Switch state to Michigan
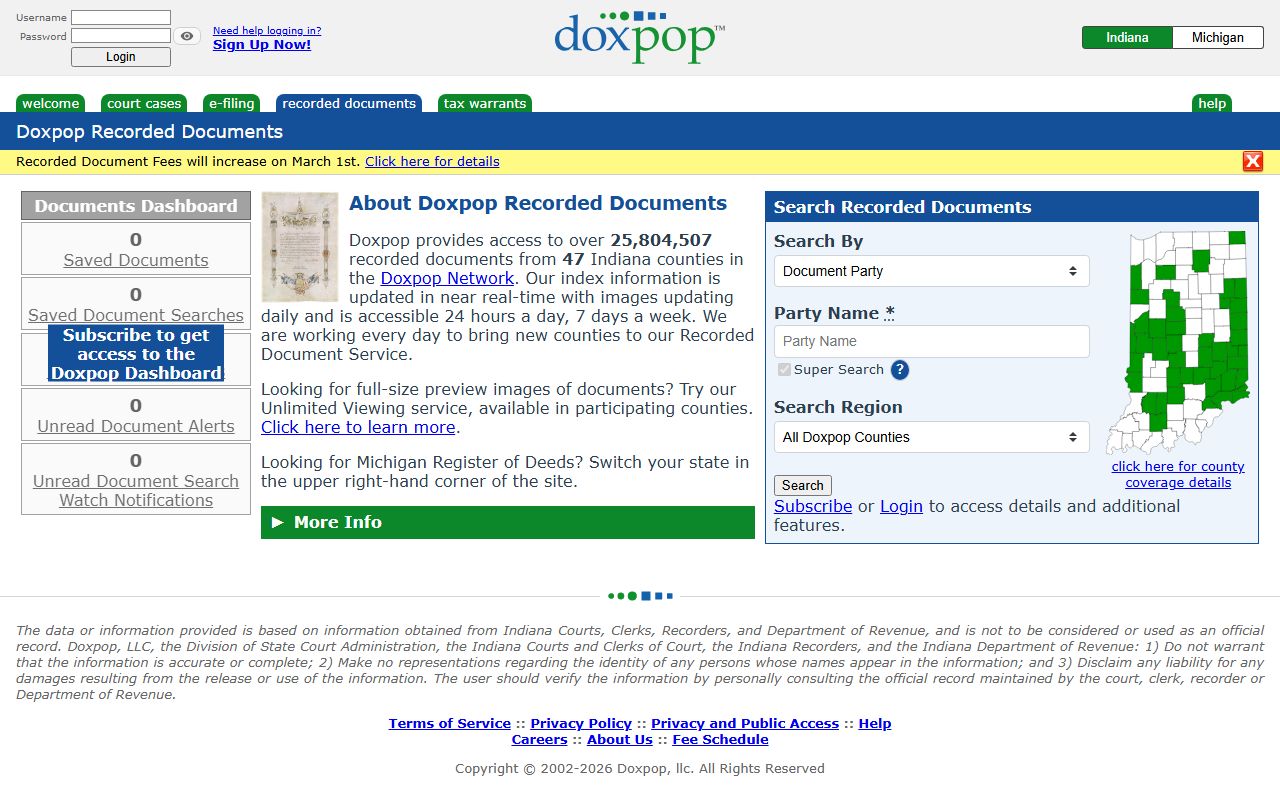This screenshot has width=1280, height=800. 1218,38
